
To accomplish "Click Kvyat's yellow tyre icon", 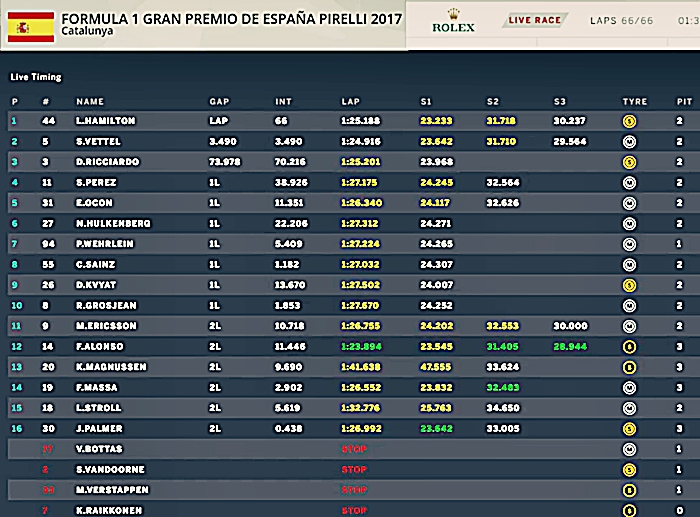I will [x=630, y=284].
